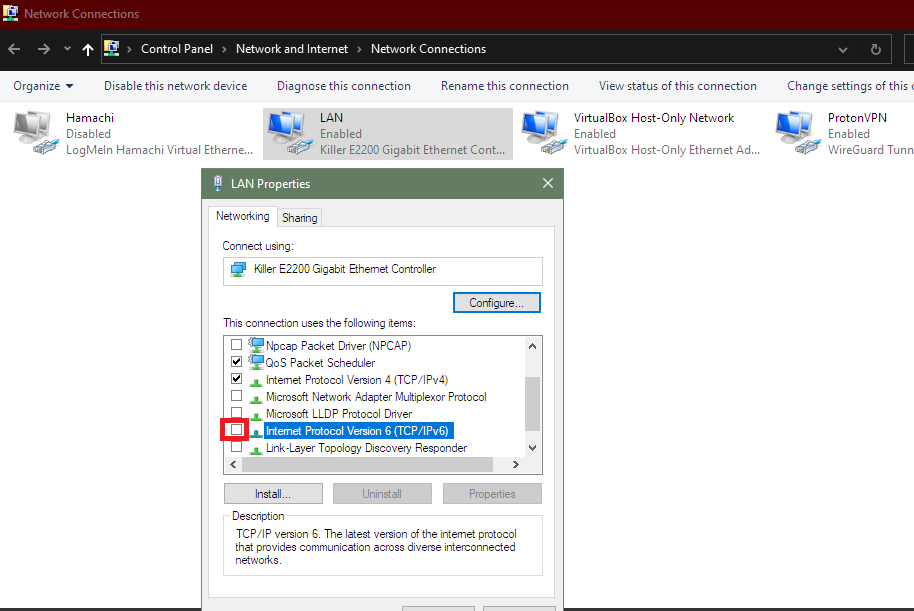Check Link-Layer Topology Discovery Responder checkbox
Image resolution: width=914 pixels, height=611 pixels.
pos(236,447)
